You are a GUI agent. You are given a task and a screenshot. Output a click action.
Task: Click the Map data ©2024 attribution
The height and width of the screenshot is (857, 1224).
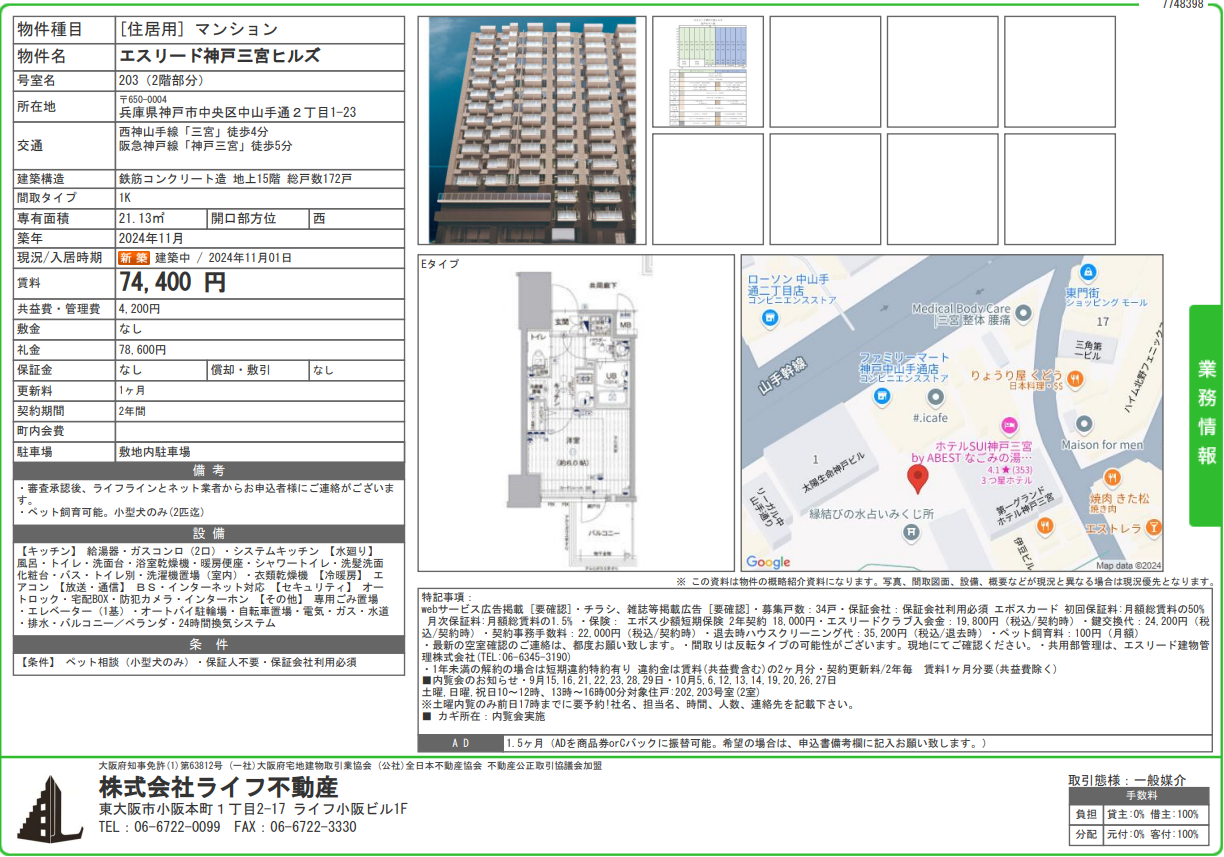pos(1128,565)
